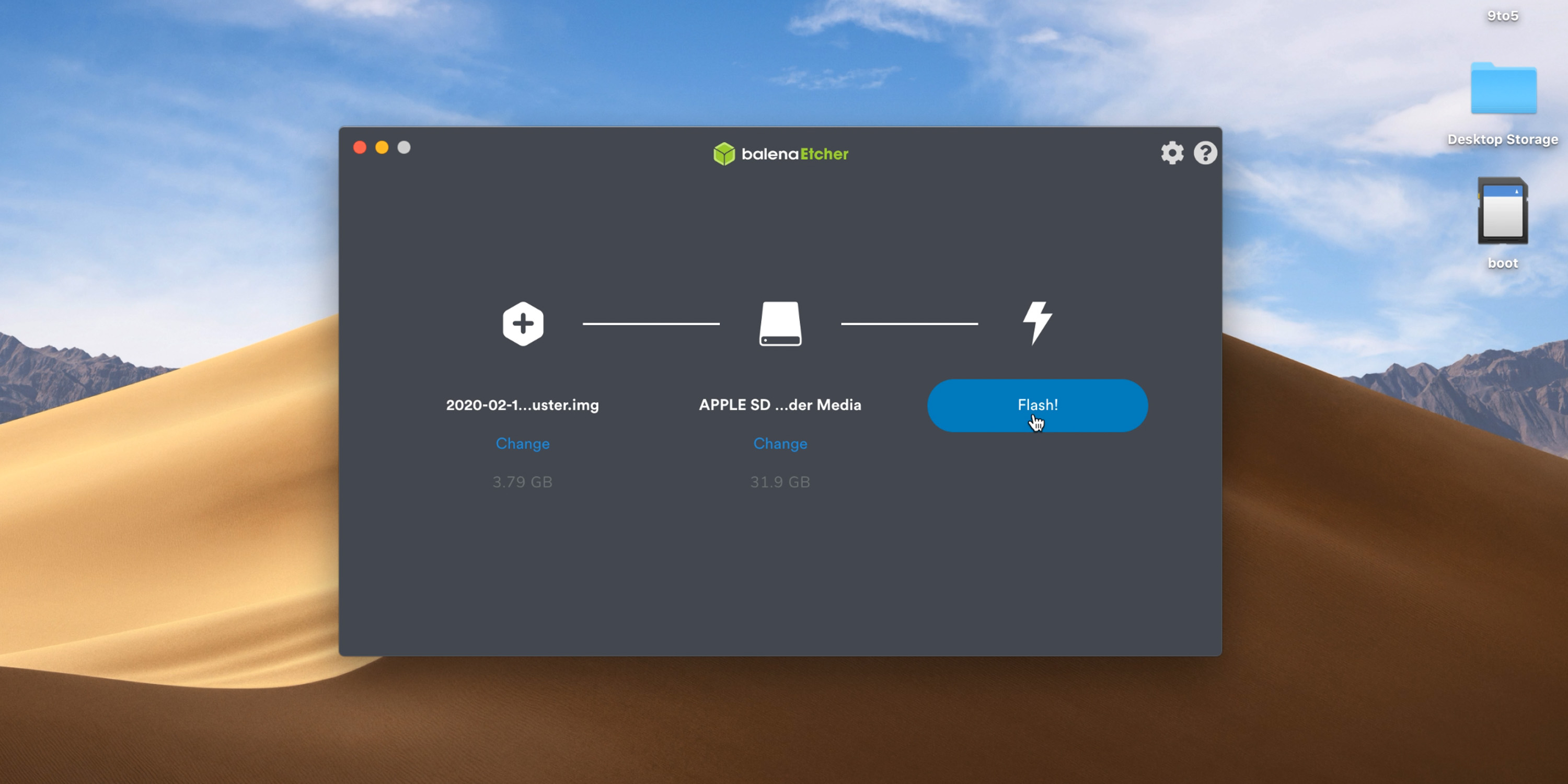Click the 31.9 GB drive size text

click(x=780, y=482)
